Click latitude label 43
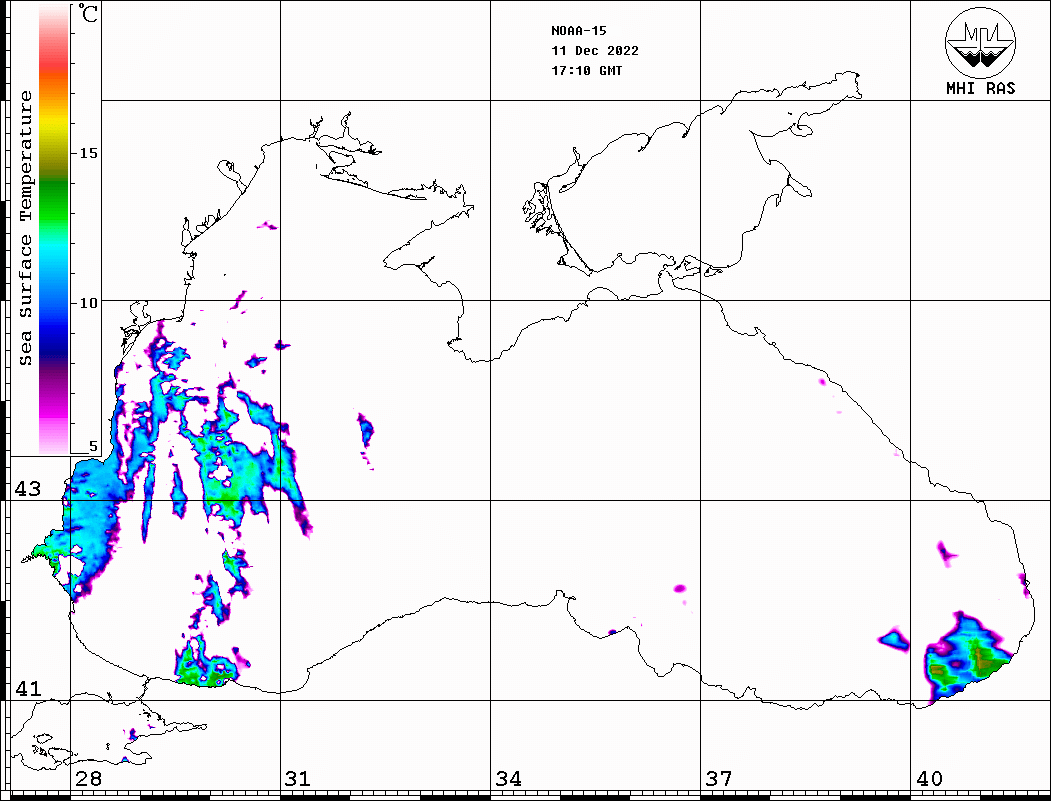 tap(27, 489)
